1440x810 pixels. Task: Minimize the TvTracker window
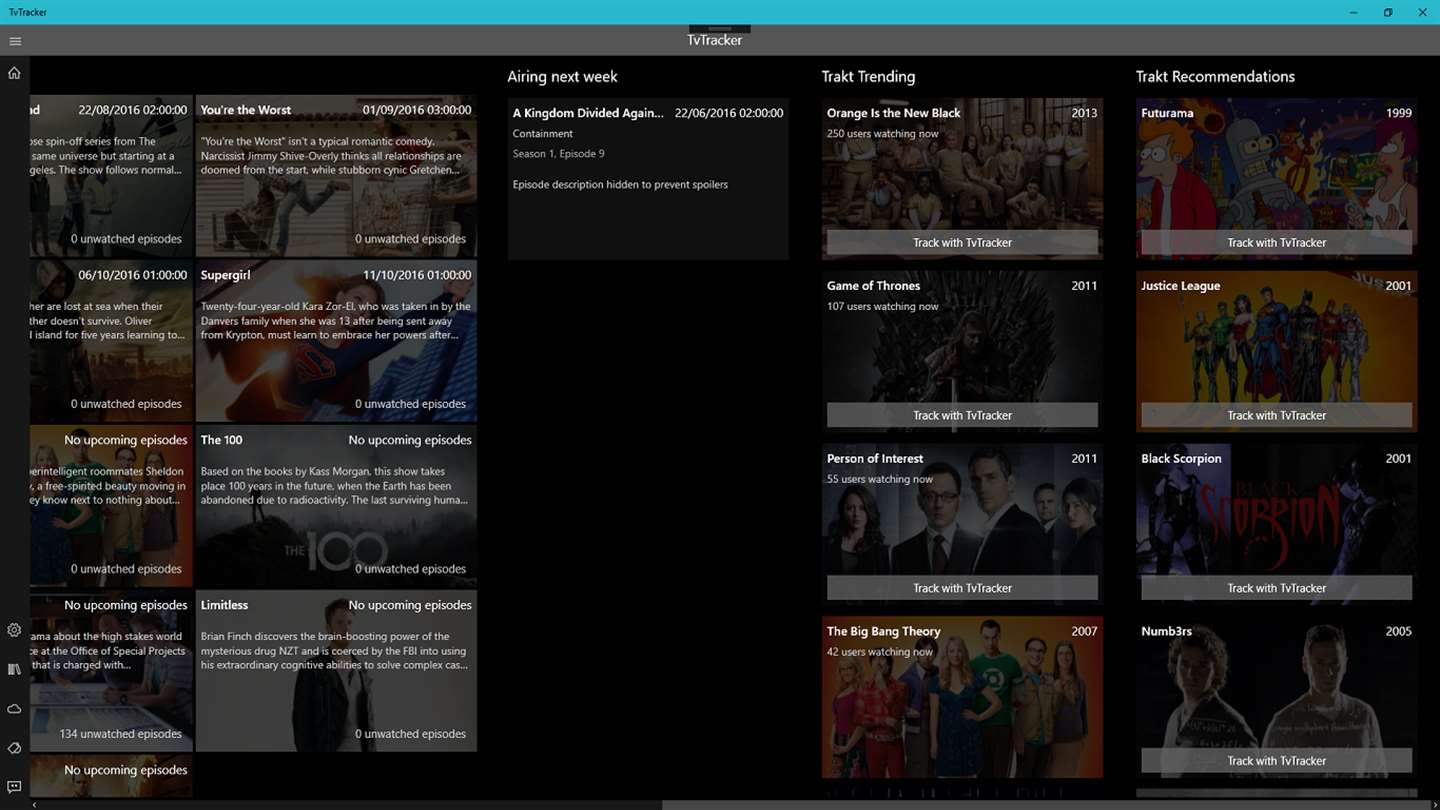click(x=1353, y=12)
